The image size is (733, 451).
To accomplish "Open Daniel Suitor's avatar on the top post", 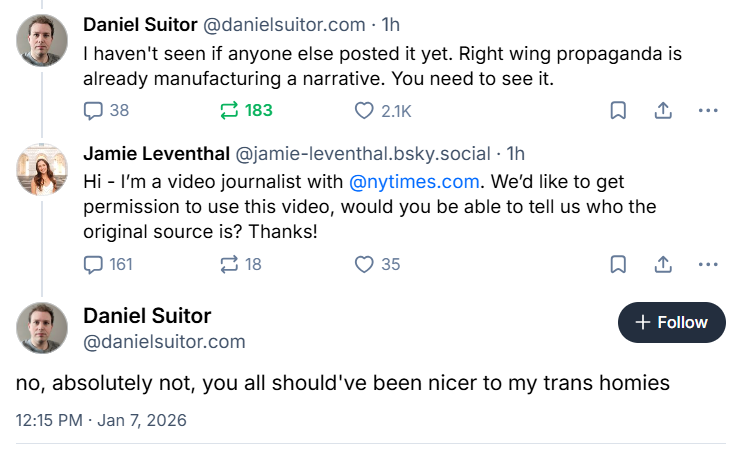I will click(x=42, y=41).
